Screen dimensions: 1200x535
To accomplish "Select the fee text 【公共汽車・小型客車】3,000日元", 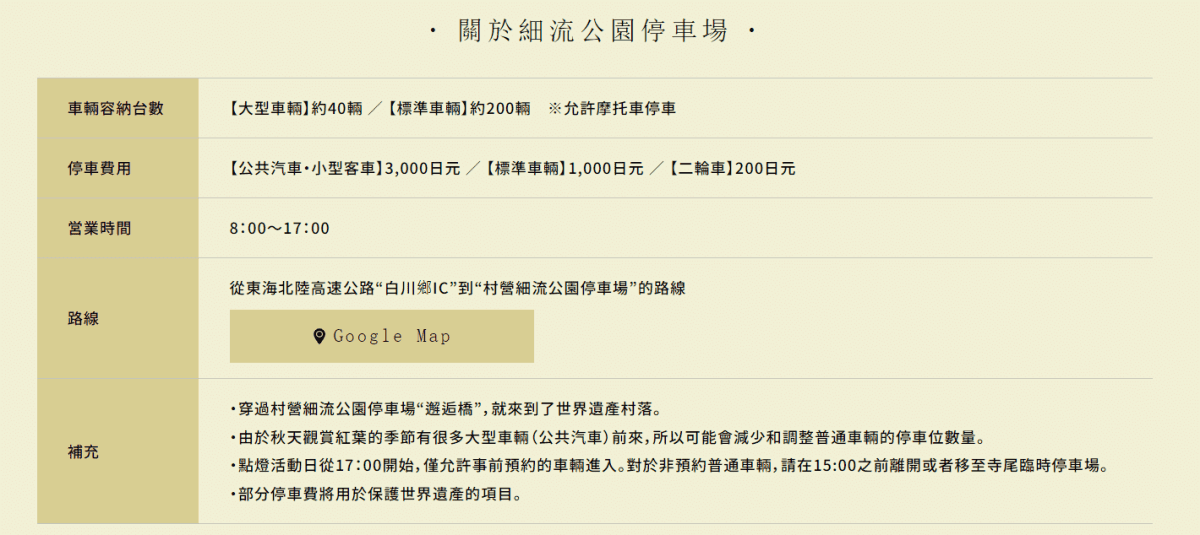I will tap(343, 168).
